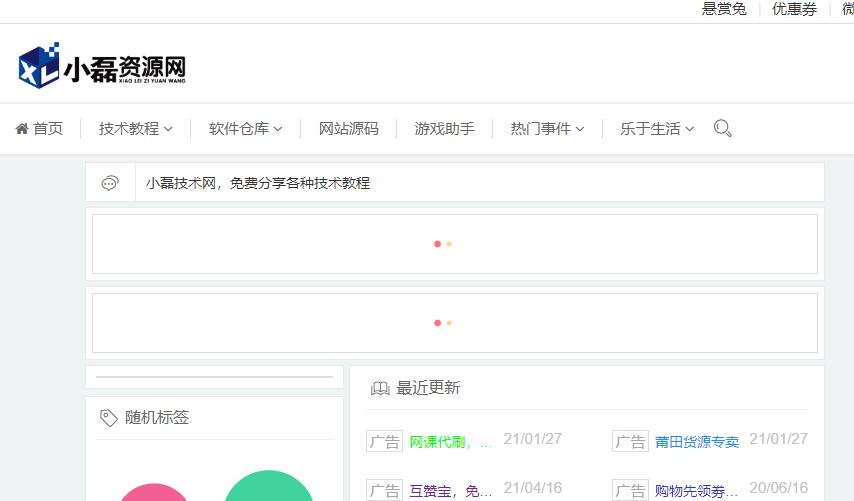The image size is (854, 501).
Task: Click date 20/06/16 next to 购物先领券
Action: 778,488
